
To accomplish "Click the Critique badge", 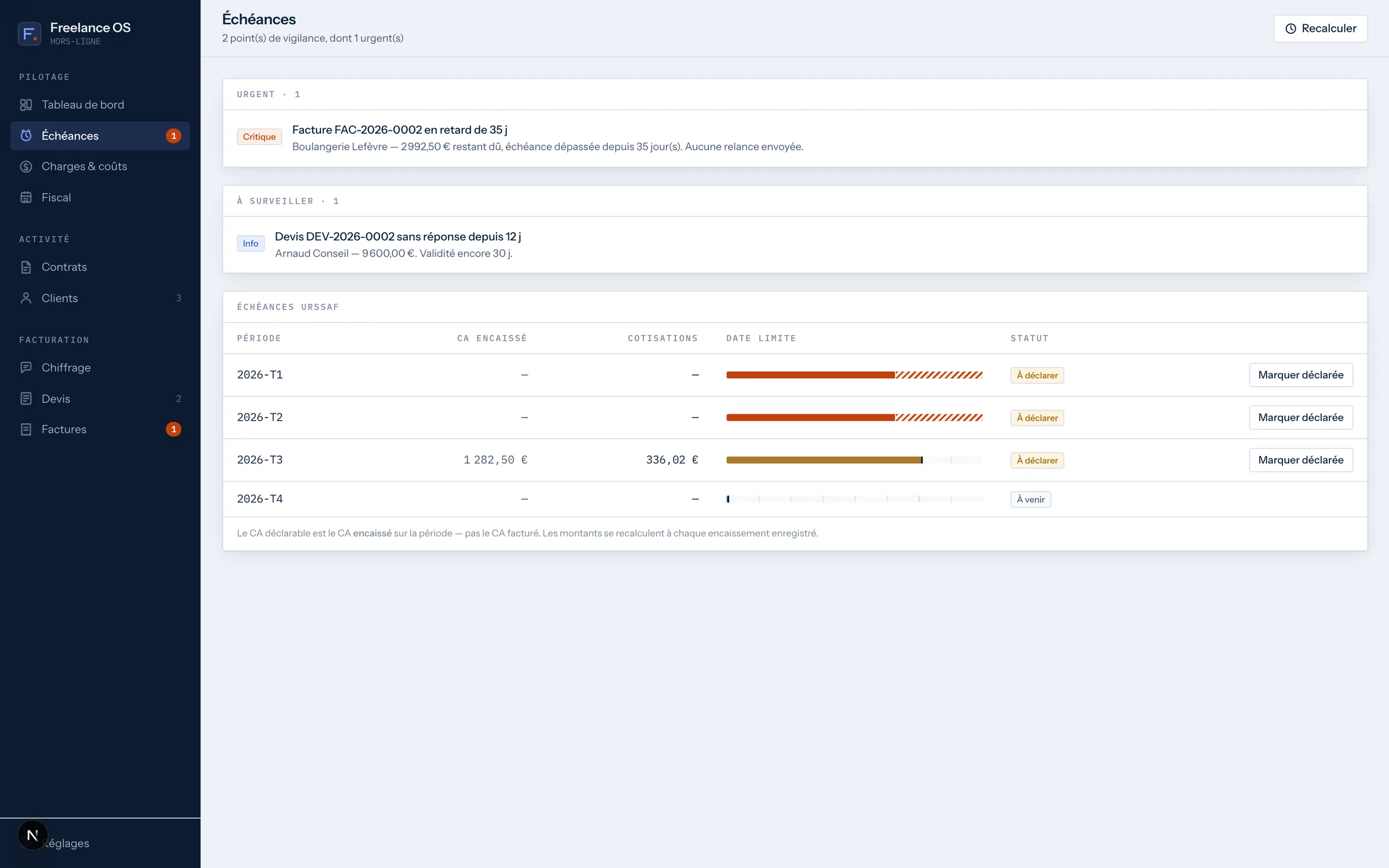I will coord(259,137).
